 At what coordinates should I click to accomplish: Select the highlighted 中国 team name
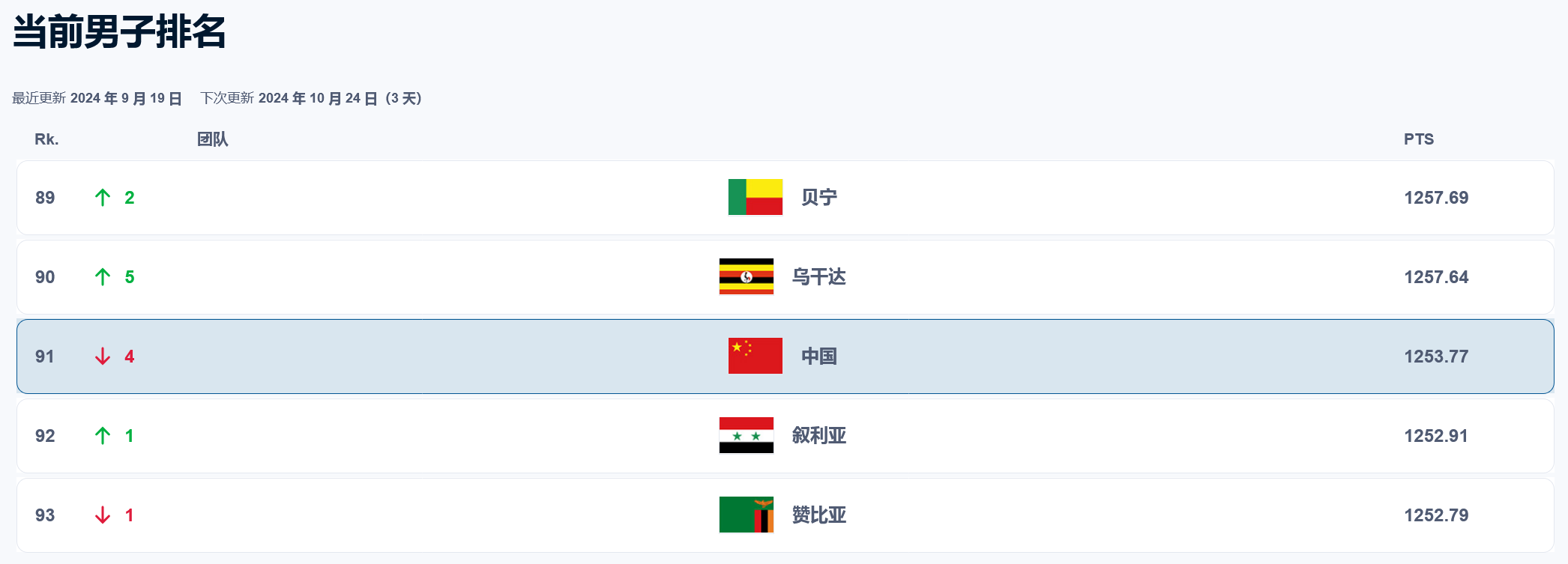click(x=818, y=356)
